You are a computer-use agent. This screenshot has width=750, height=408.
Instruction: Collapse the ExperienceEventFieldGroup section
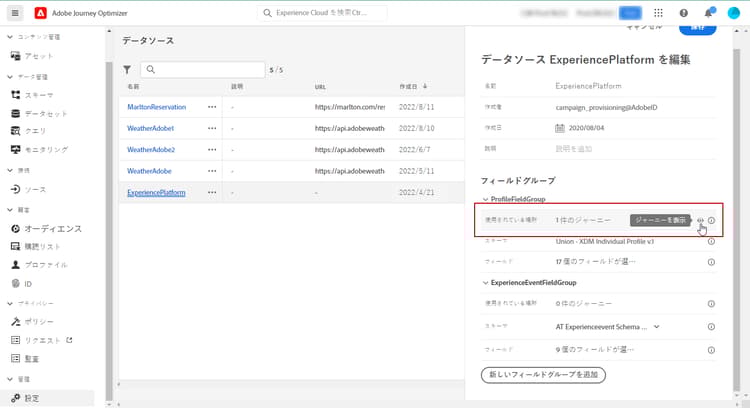[485, 283]
